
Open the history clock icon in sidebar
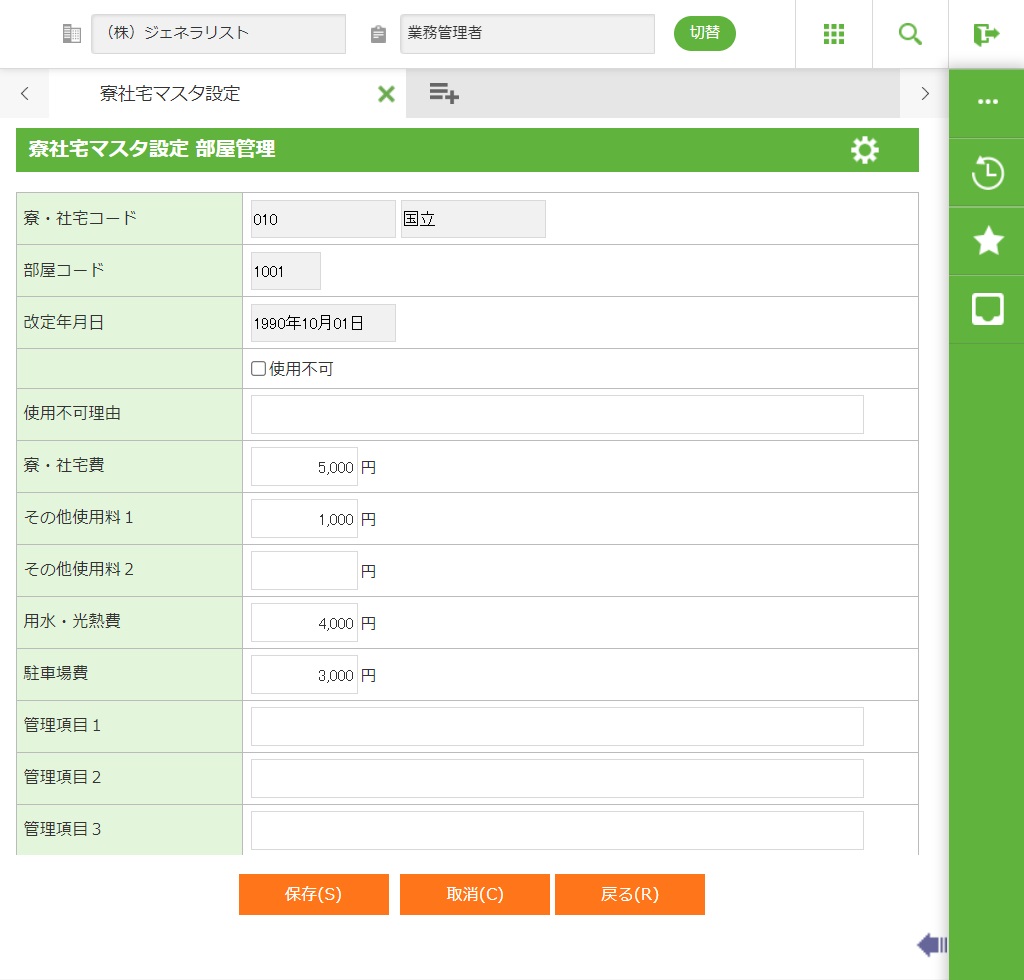pos(987,173)
